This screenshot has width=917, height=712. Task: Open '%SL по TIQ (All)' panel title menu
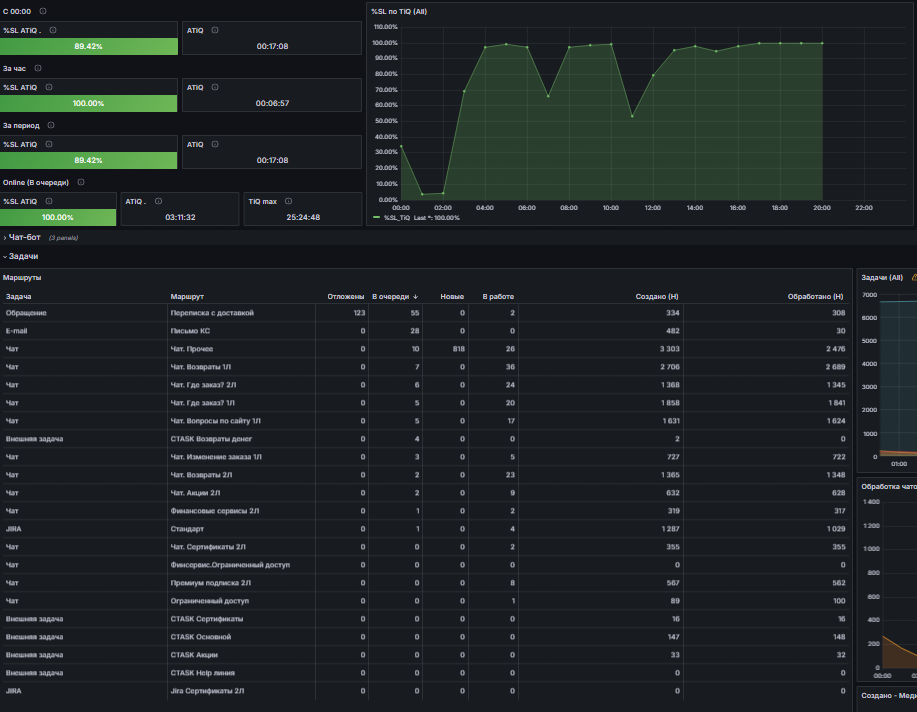click(x=399, y=12)
